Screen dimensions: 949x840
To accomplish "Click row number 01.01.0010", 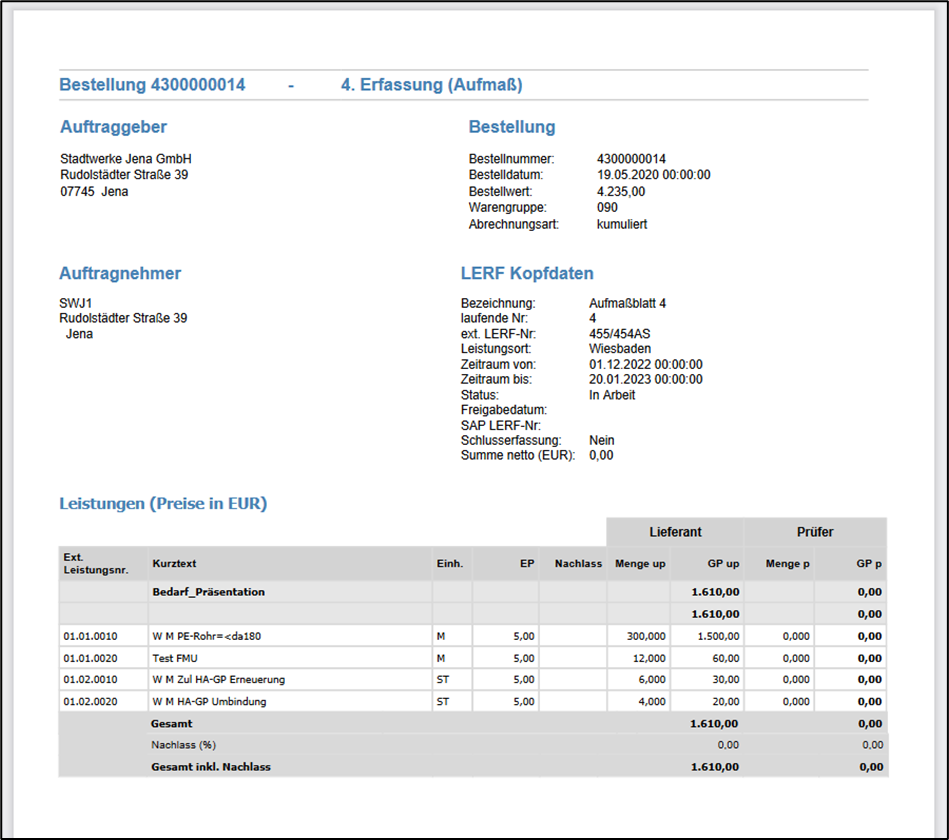I will (90, 636).
